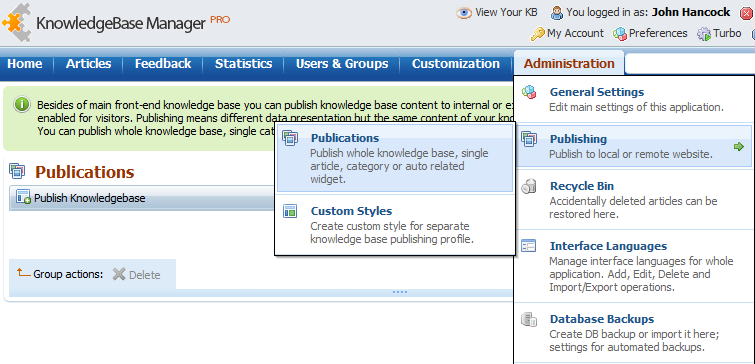Image resolution: width=755 pixels, height=364 pixels.
Task: Click the Database Backups icon
Action: [x=529, y=319]
